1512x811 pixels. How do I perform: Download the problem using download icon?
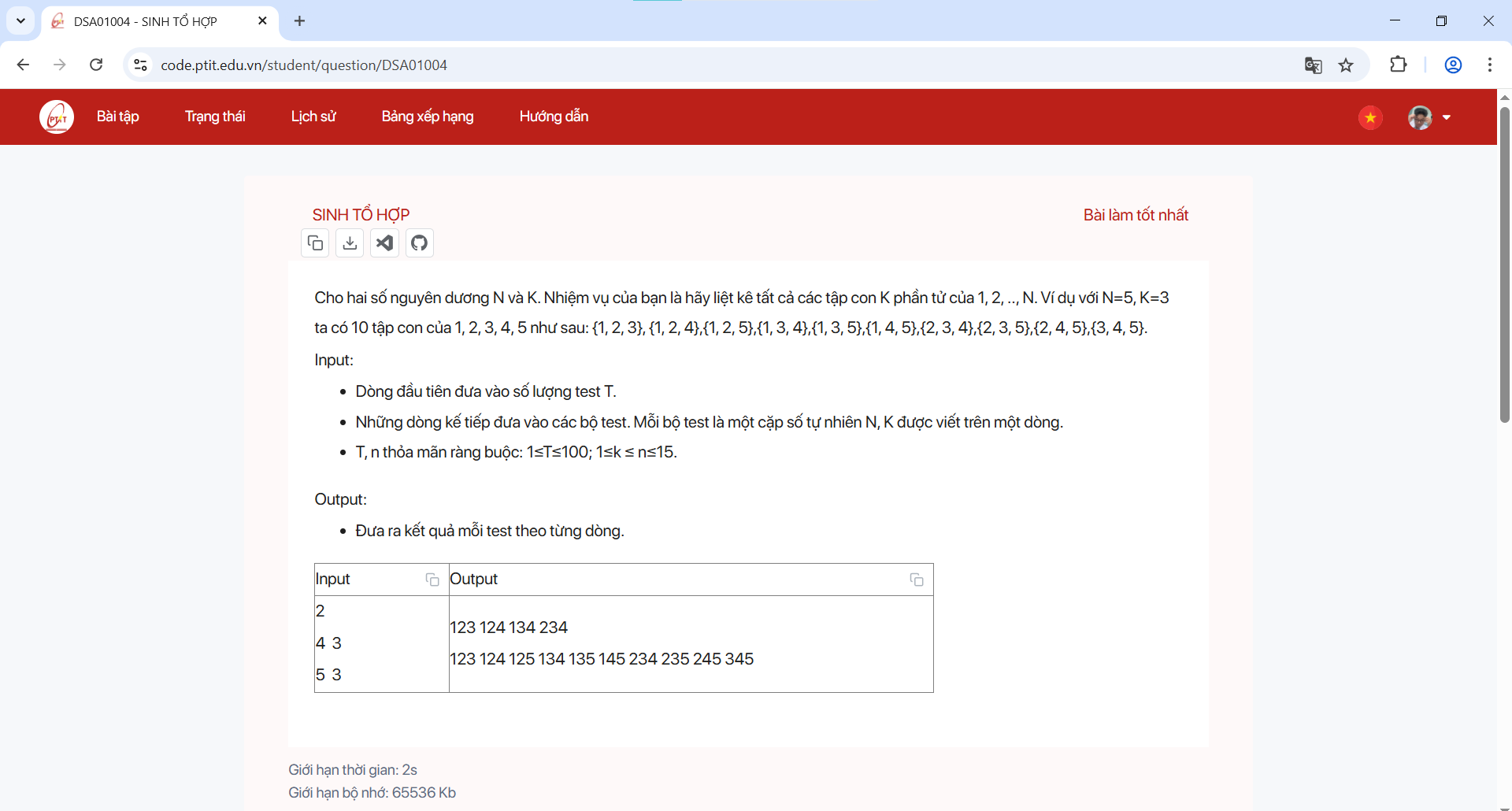[349, 243]
